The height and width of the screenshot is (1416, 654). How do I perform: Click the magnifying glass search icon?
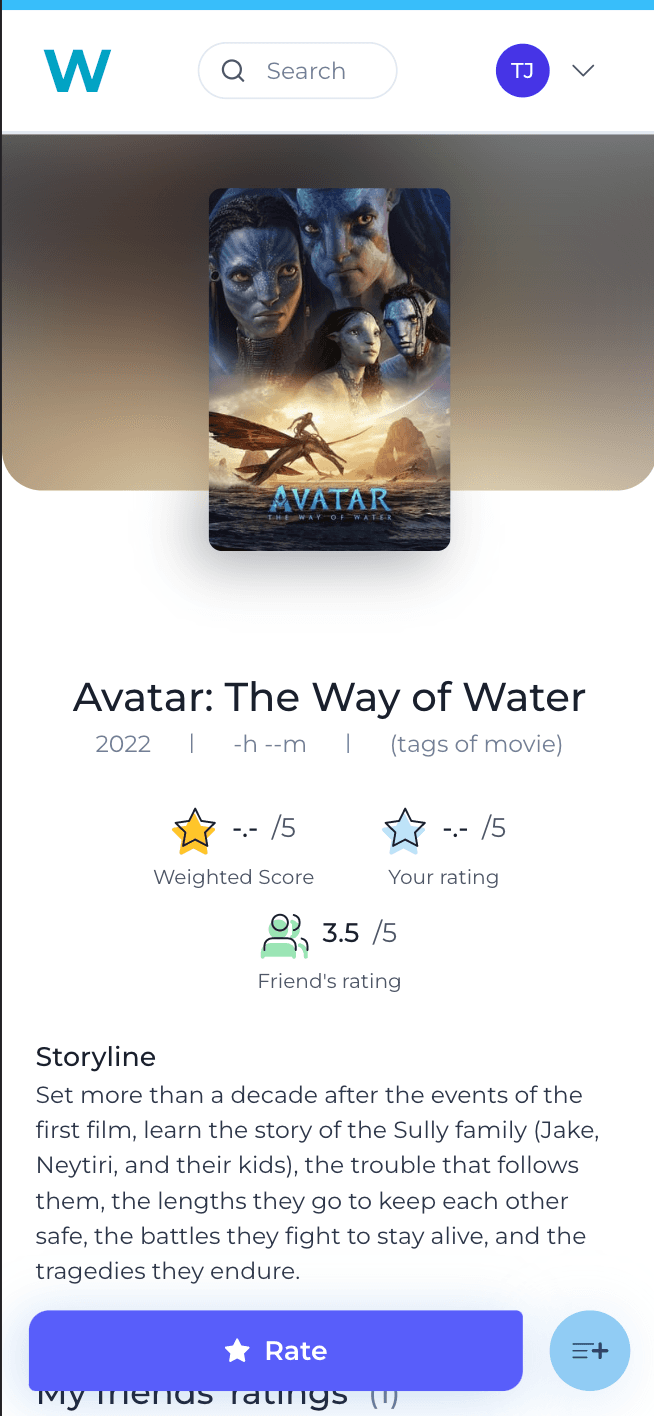pos(233,71)
